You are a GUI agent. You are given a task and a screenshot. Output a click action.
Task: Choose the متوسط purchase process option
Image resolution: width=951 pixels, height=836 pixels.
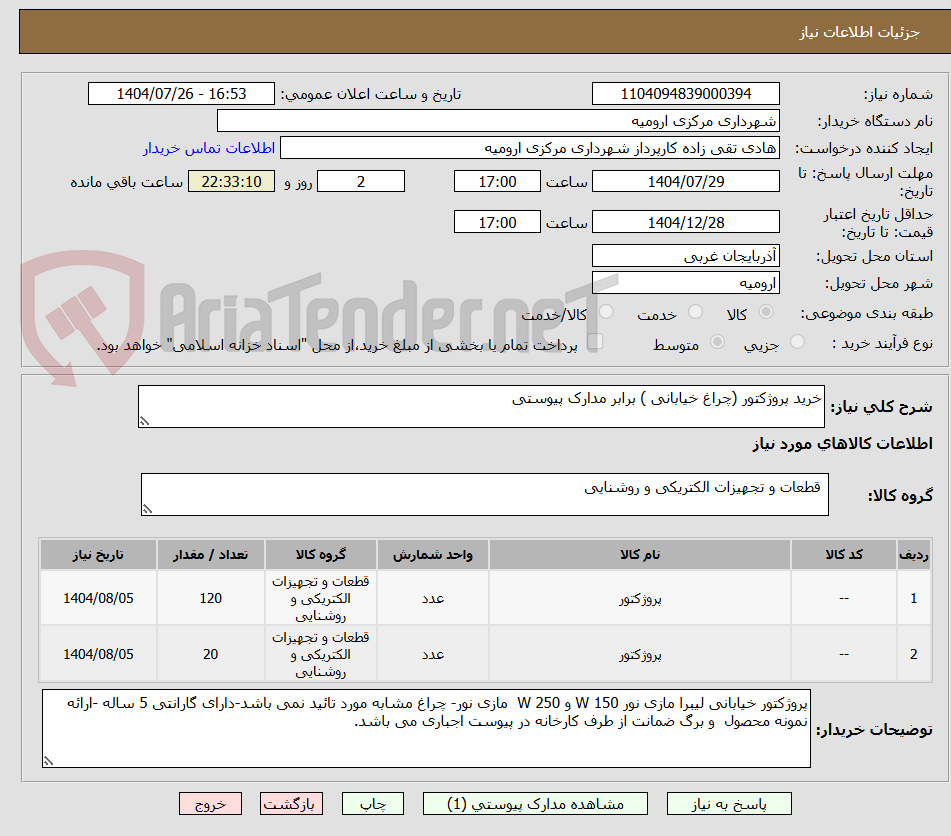(x=716, y=341)
